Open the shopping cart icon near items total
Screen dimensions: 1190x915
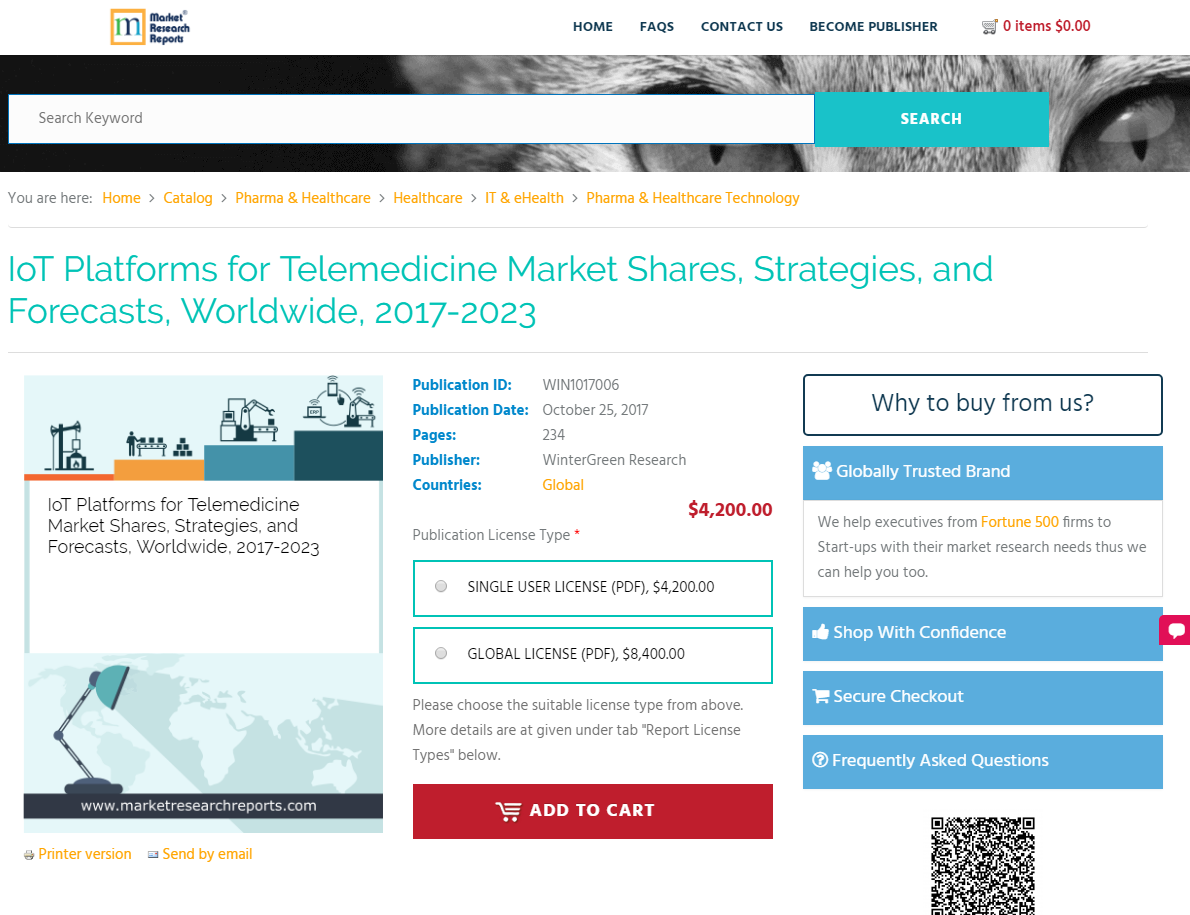pos(991,26)
